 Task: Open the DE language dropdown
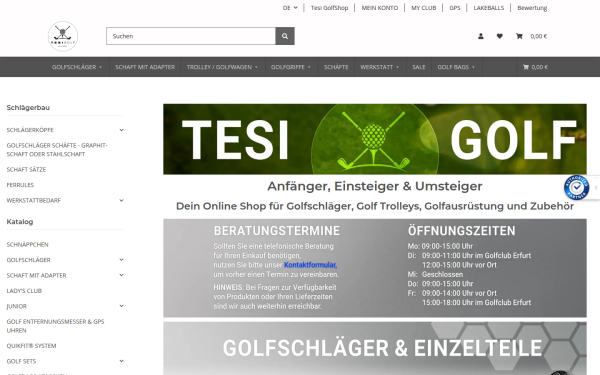point(290,8)
